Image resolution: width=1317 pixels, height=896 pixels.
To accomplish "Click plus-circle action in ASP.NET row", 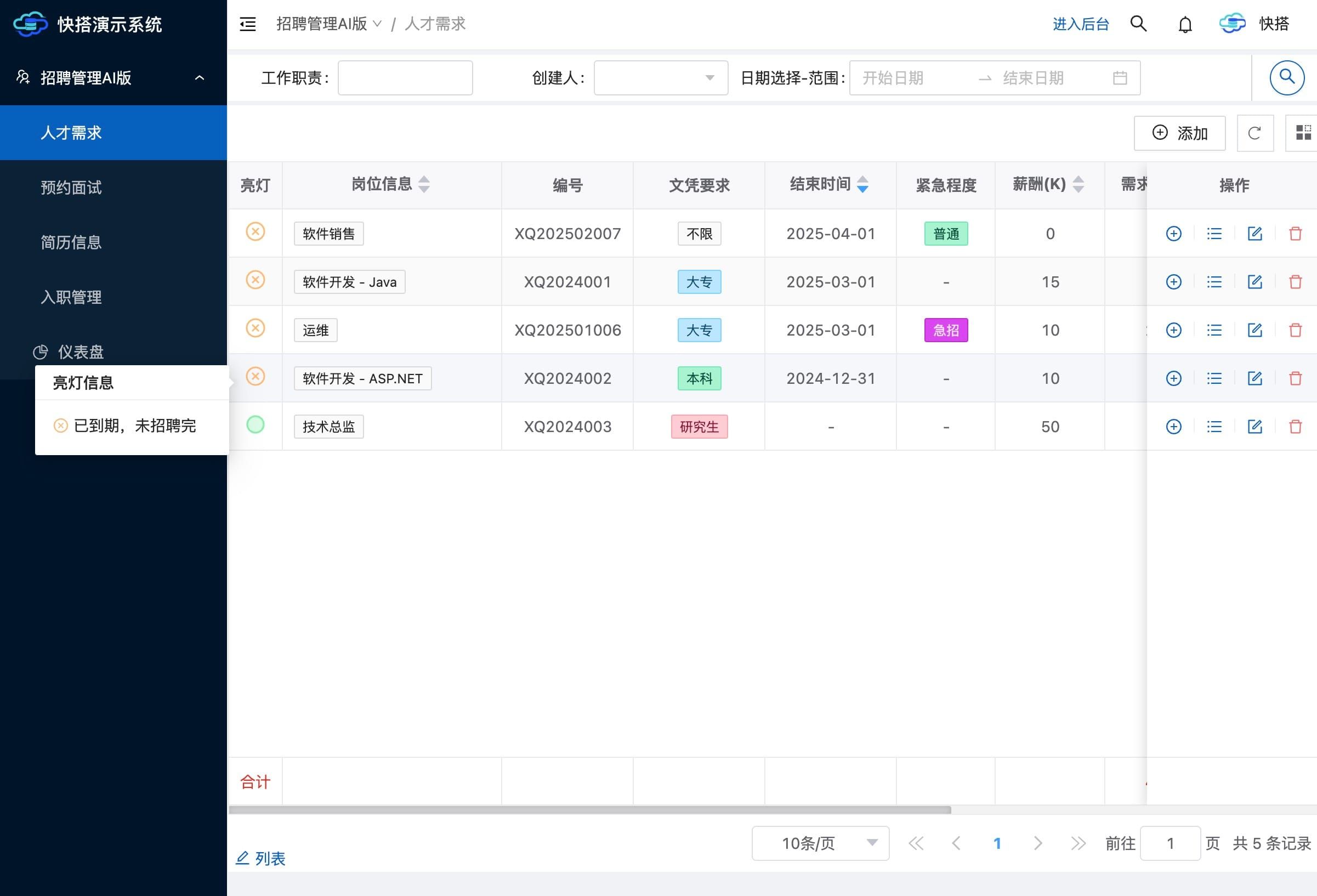I will (x=1174, y=378).
